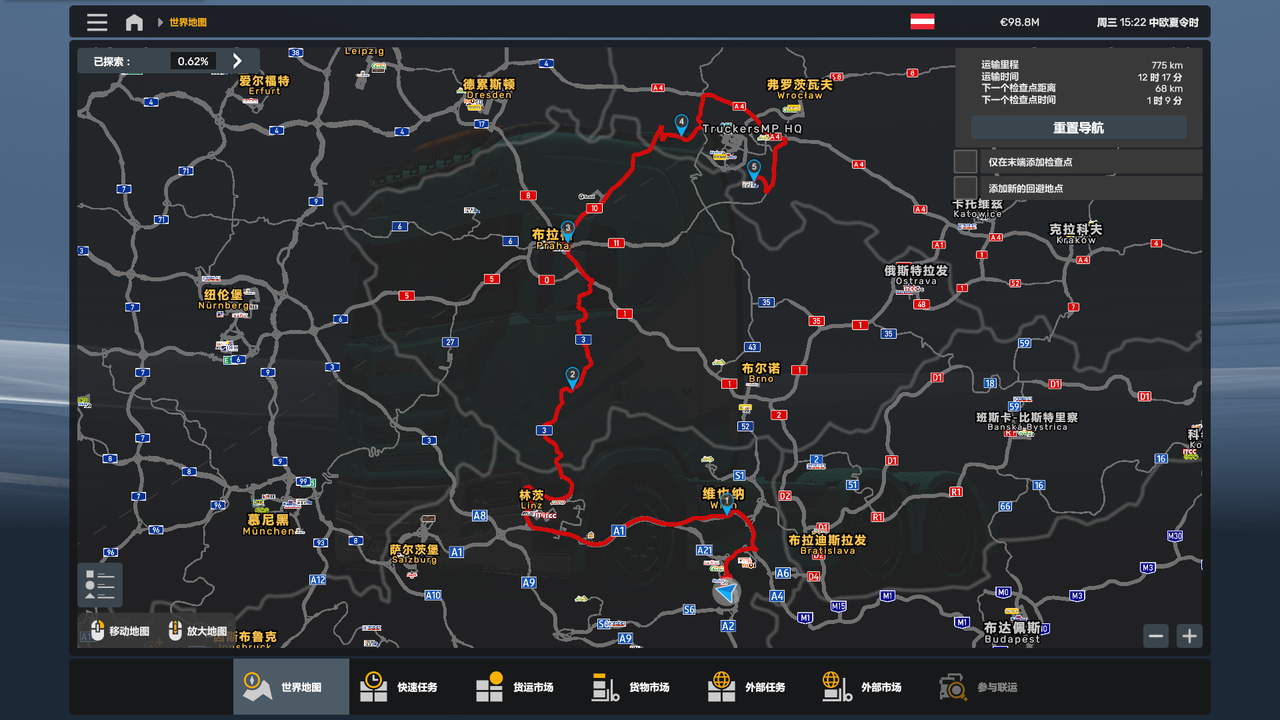
Task: Click the Ostrava city label
Action: pos(916,276)
